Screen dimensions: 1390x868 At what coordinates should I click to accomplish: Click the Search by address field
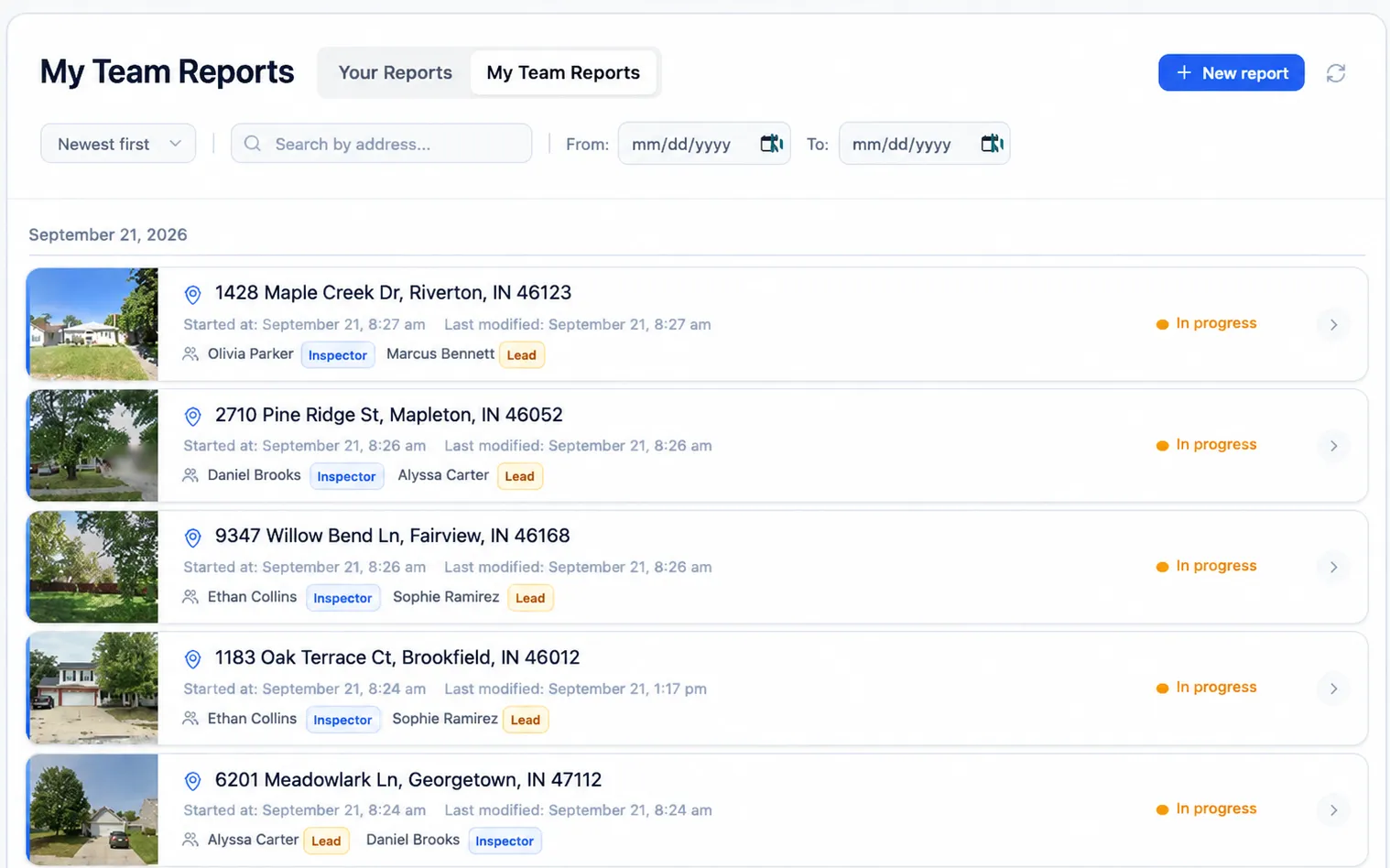pos(381,144)
